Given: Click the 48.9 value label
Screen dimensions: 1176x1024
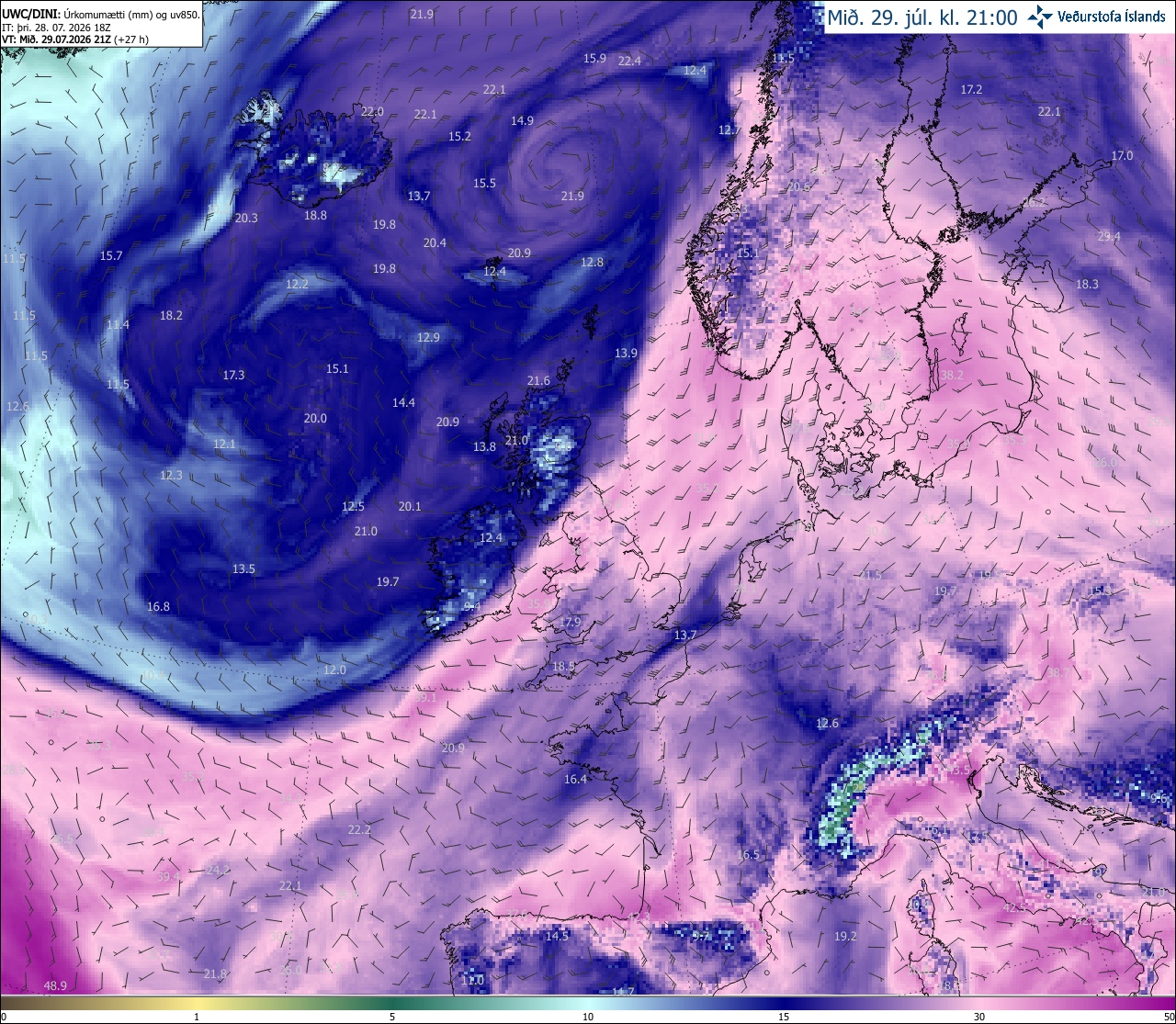Looking at the screenshot, I should 55,985.
